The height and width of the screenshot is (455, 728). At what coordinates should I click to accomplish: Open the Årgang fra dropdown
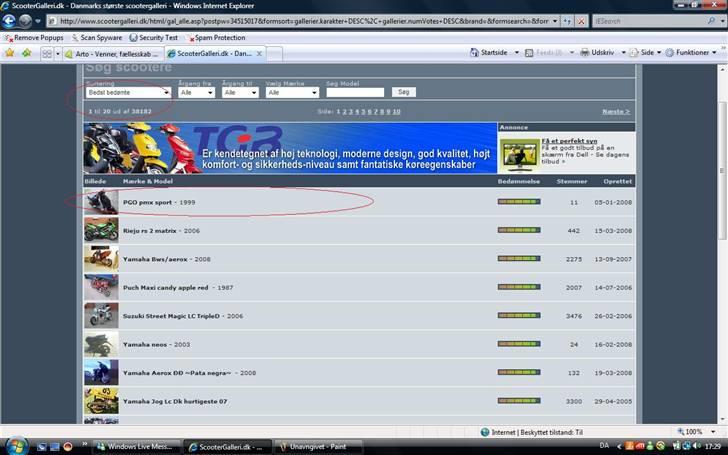click(x=196, y=92)
